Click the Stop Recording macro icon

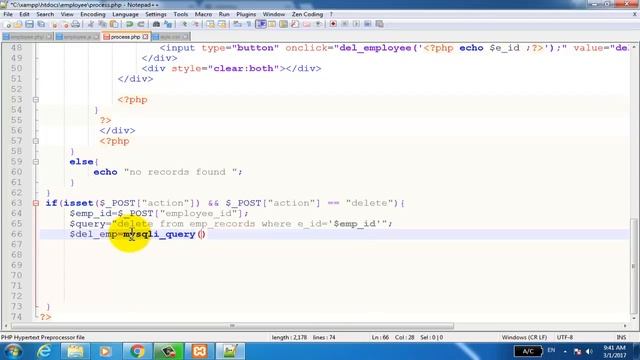point(344,24)
